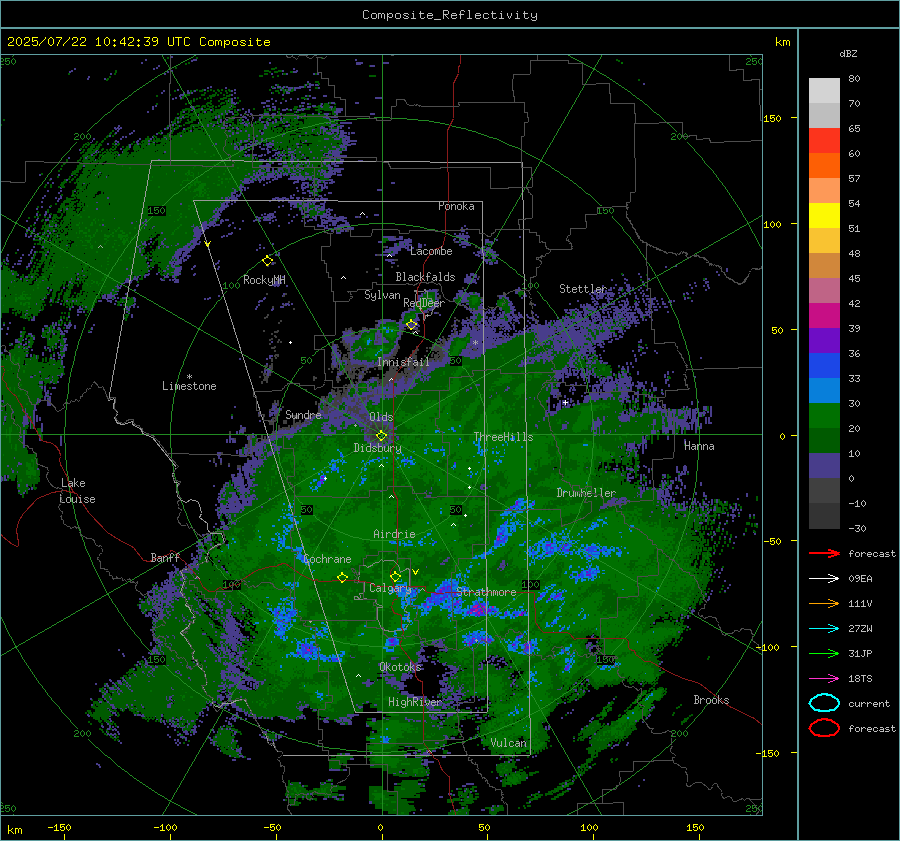Select the red forecast ellipse icon
900x841 pixels.
click(824, 728)
